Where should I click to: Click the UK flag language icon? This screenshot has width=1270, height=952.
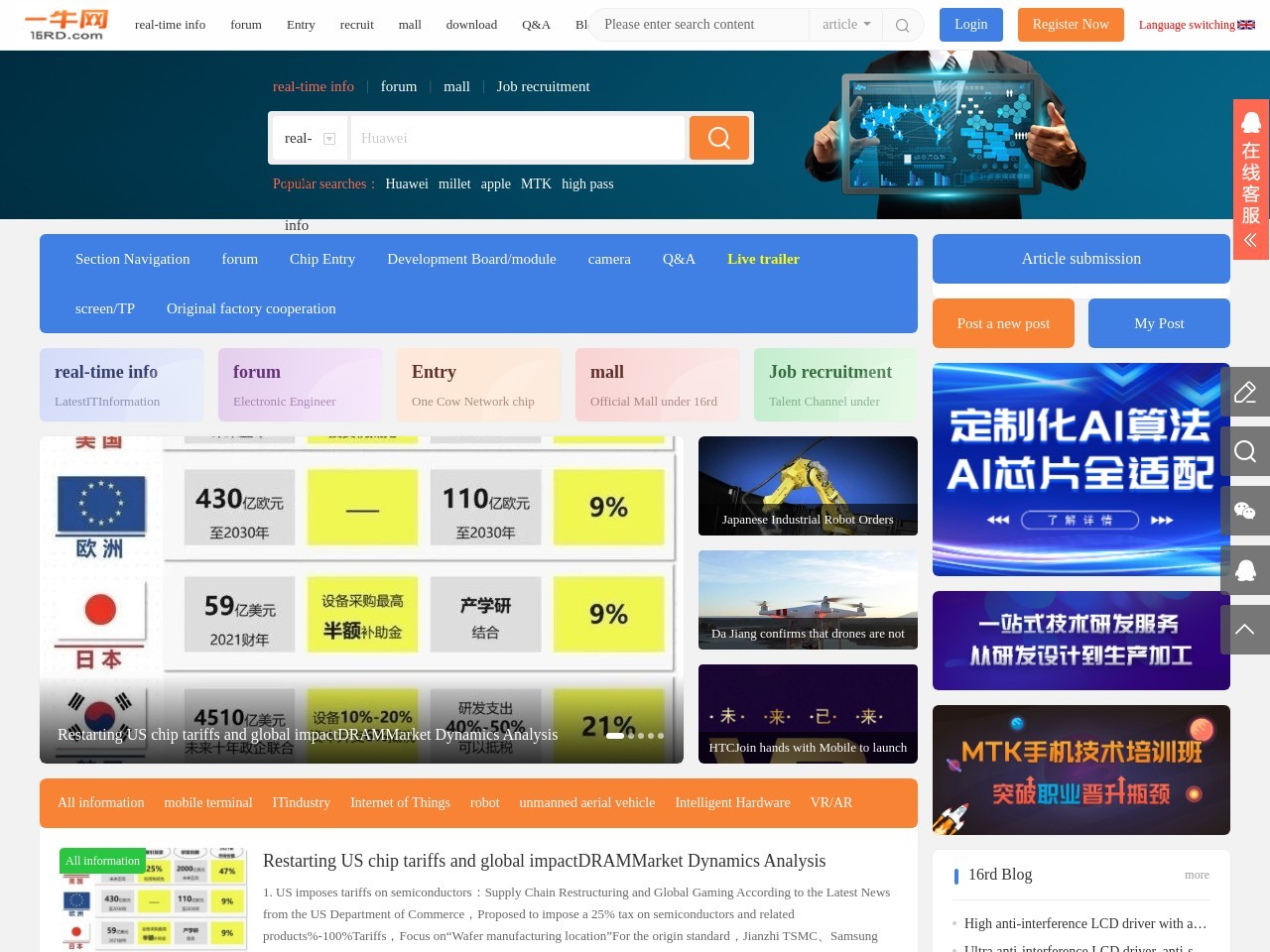pos(1246,25)
